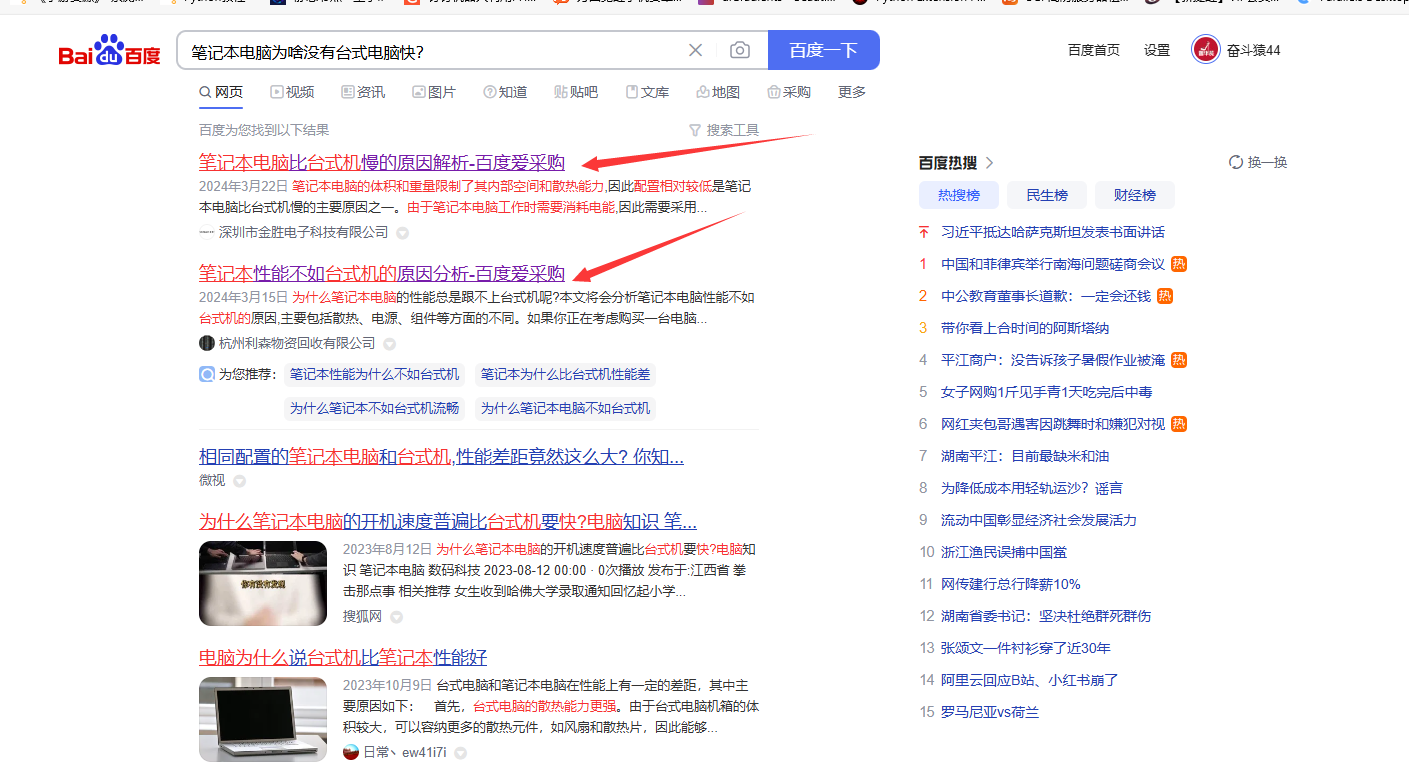This screenshot has height=775, width=1409.
Task: Click the laptop photo thumbnail
Action: (x=263, y=719)
